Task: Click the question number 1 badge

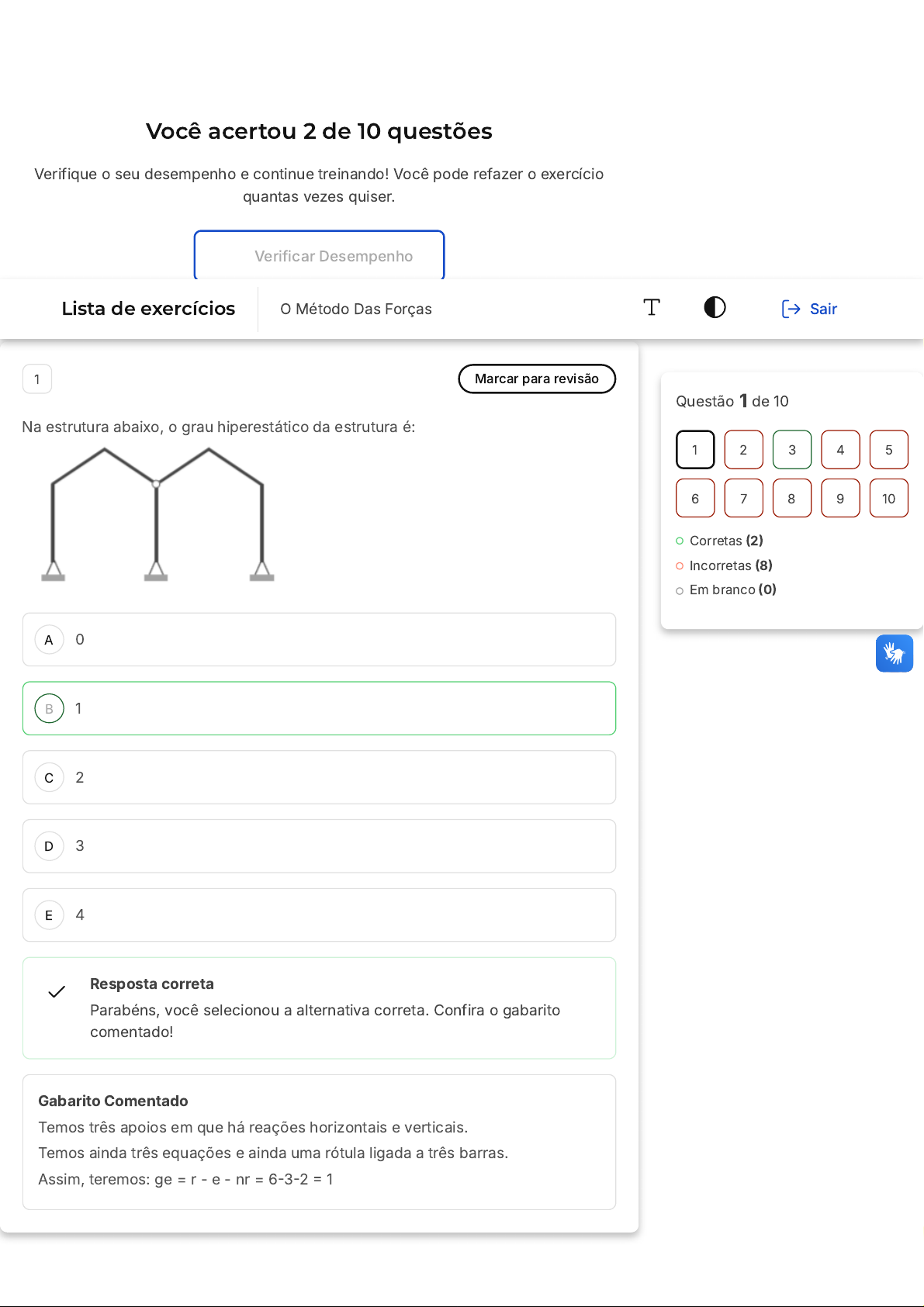Action: tap(37, 379)
